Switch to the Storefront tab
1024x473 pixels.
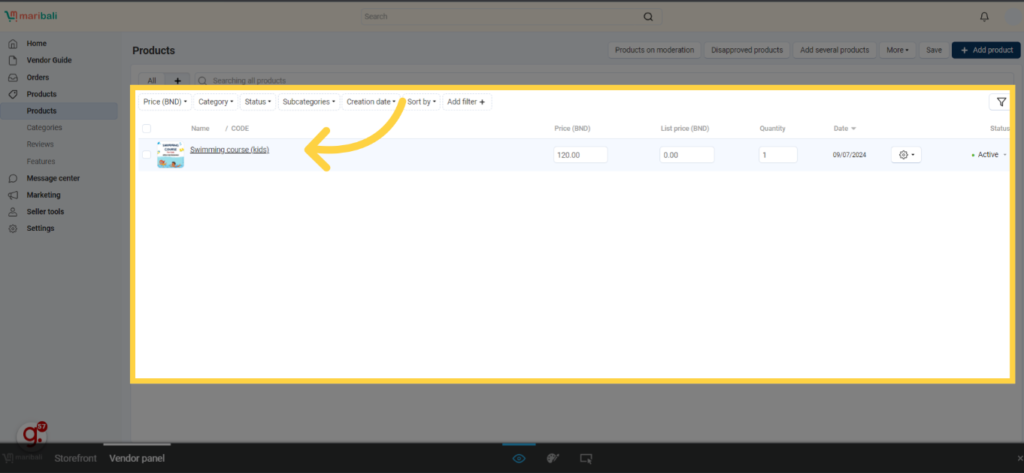pyautogui.click(x=75, y=458)
